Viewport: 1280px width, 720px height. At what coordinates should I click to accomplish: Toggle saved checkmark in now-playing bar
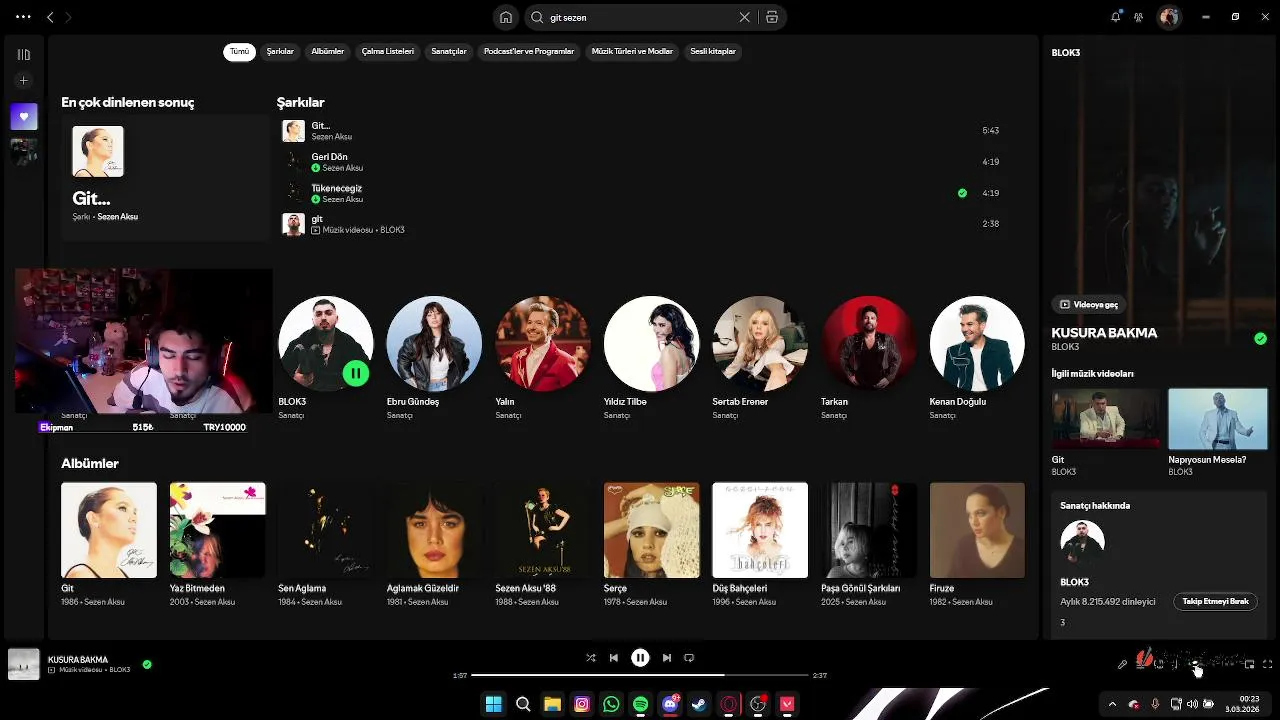[147, 664]
